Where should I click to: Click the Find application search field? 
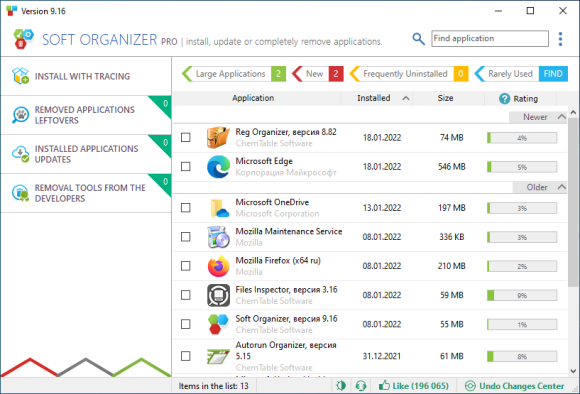tap(490, 38)
